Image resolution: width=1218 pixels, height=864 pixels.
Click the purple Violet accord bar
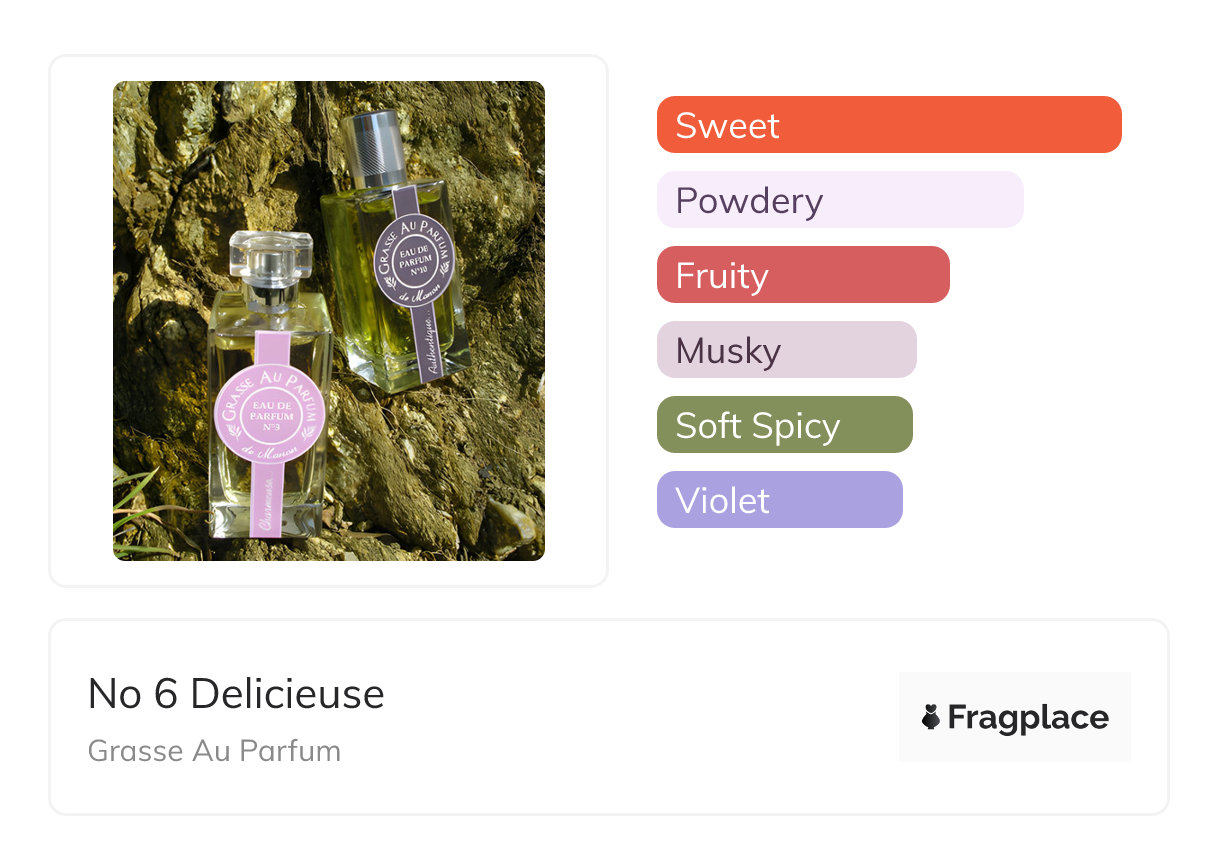click(x=779, y=500)
